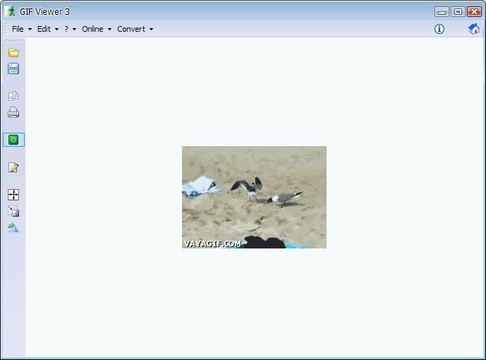This screenshot has height=360, width=486.
Task: Click the Online menu label
Action: click(x=92, y=29)
